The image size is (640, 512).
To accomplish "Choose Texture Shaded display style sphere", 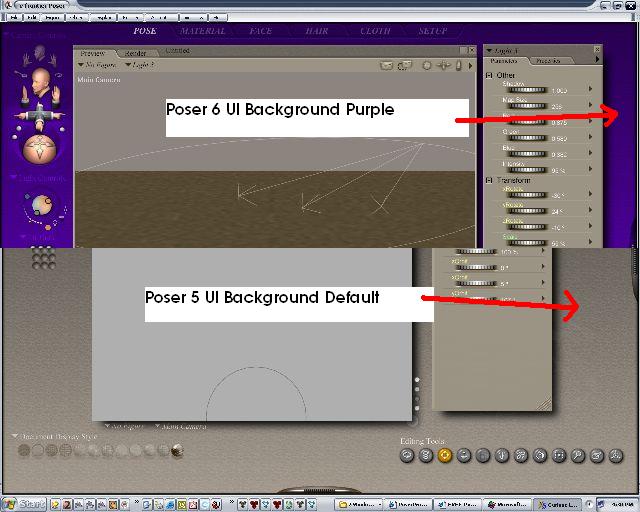I will click(x=177, y=451).
